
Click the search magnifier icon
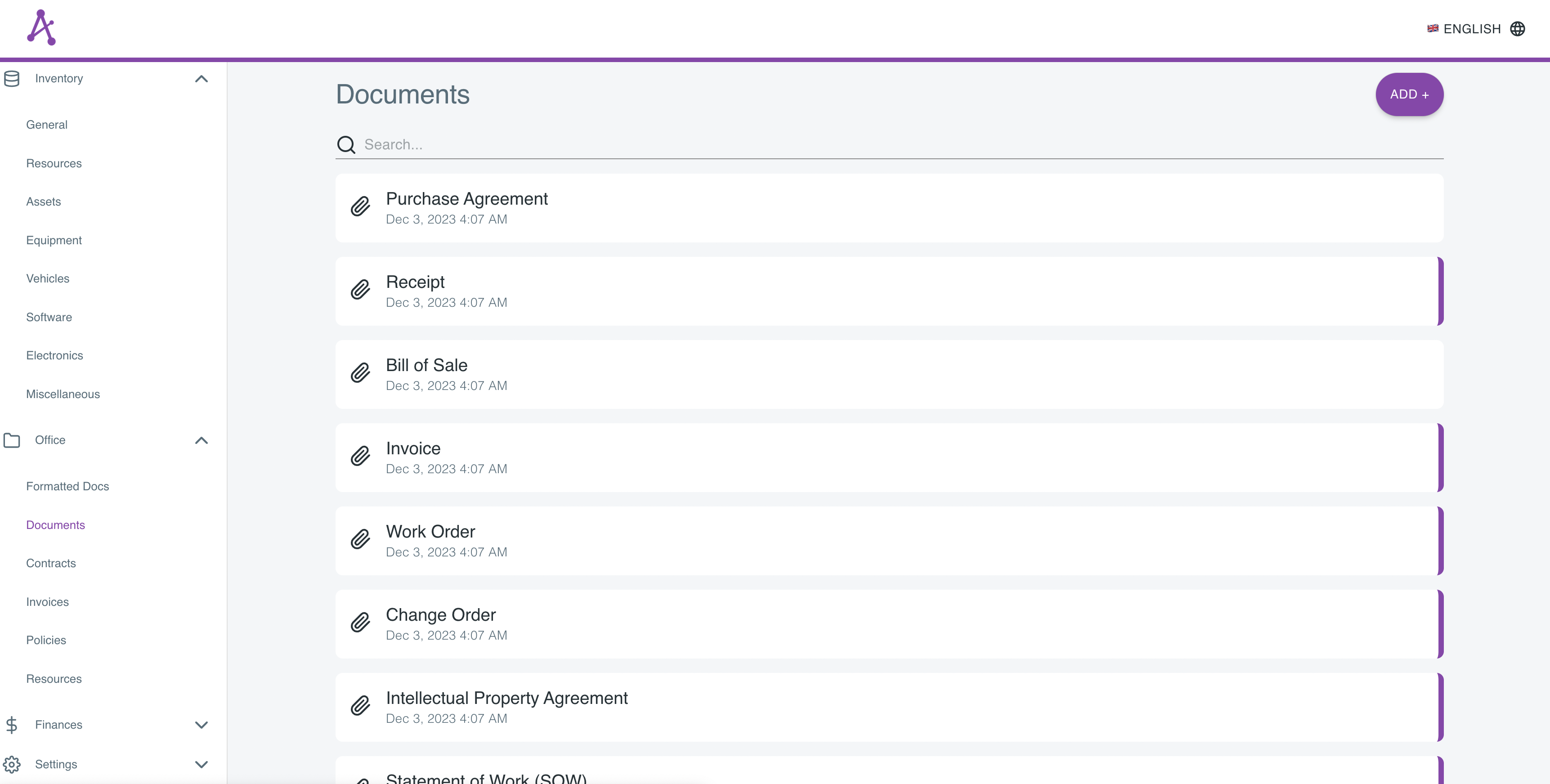[346, 144]
